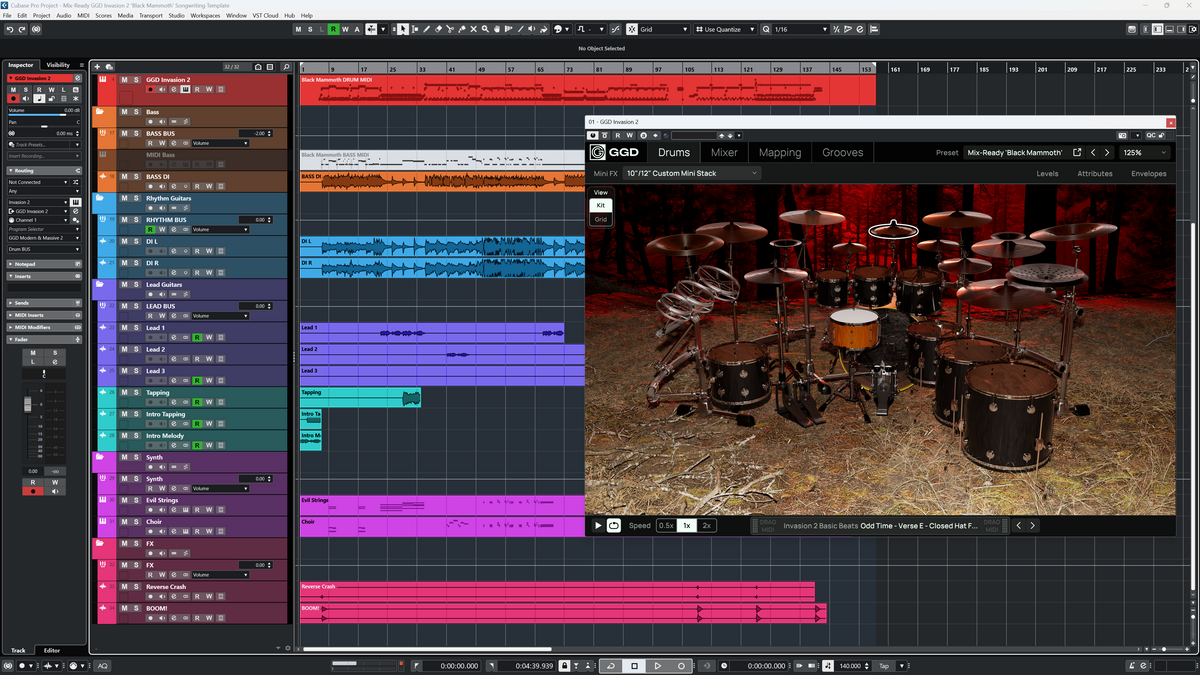Set groove speed to 0.5x
1200x675 pixels.
(666, 525)
